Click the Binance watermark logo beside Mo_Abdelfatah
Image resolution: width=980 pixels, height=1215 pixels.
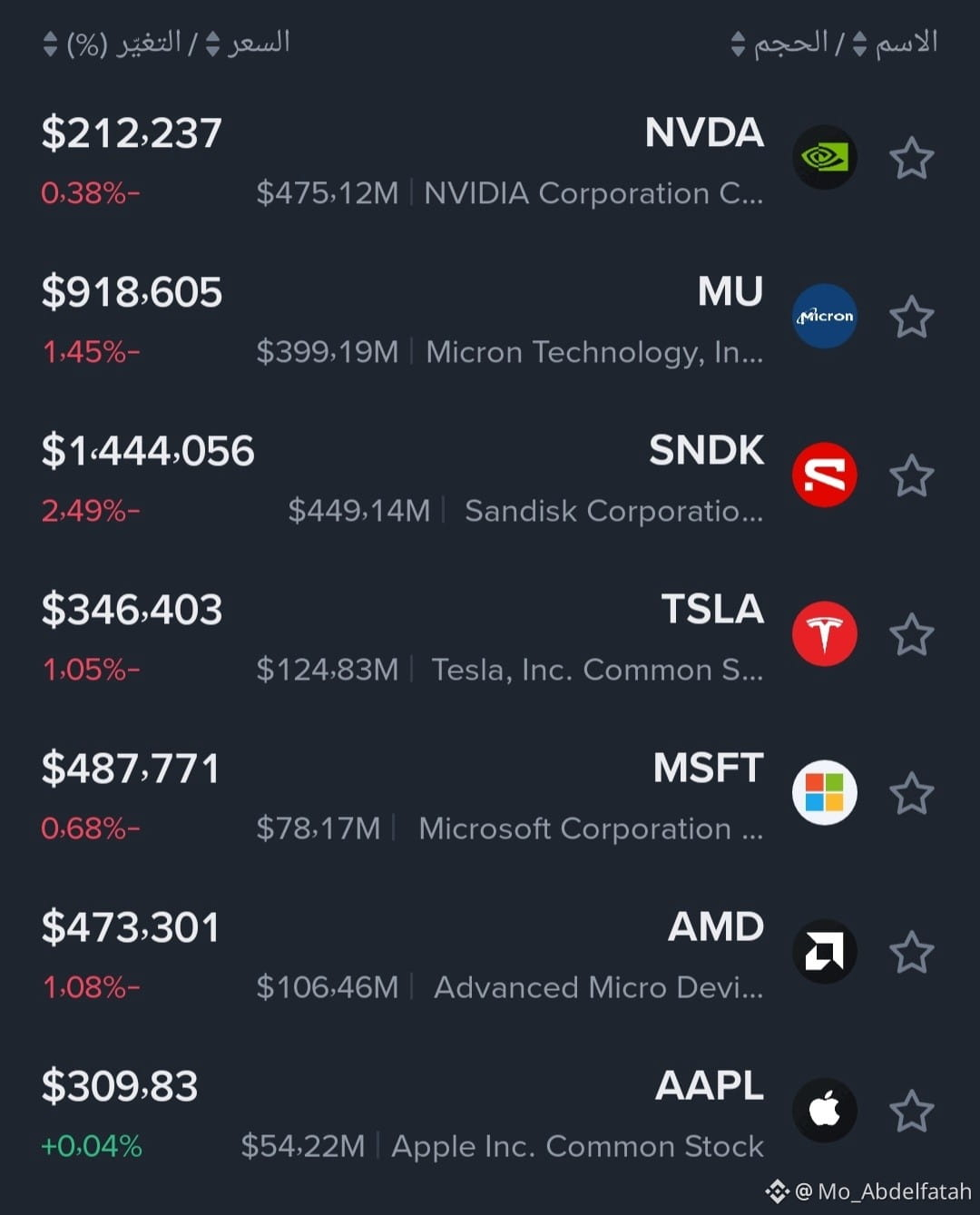click(777, 1191)
